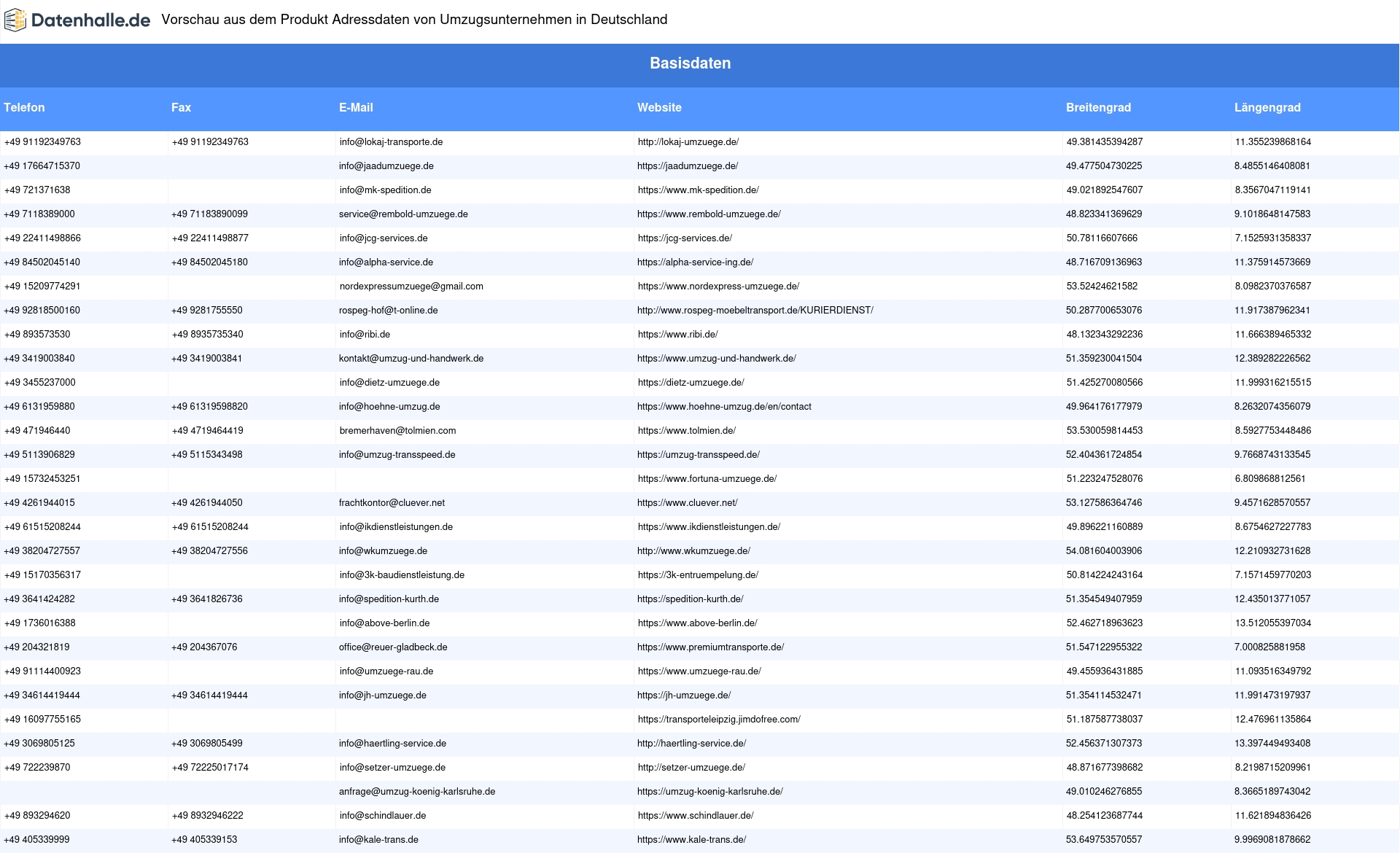The height and width of the screenshot is (853, 1400).
Task: Select latitude value 53.649753570557
Action: tap(1104, 840)
